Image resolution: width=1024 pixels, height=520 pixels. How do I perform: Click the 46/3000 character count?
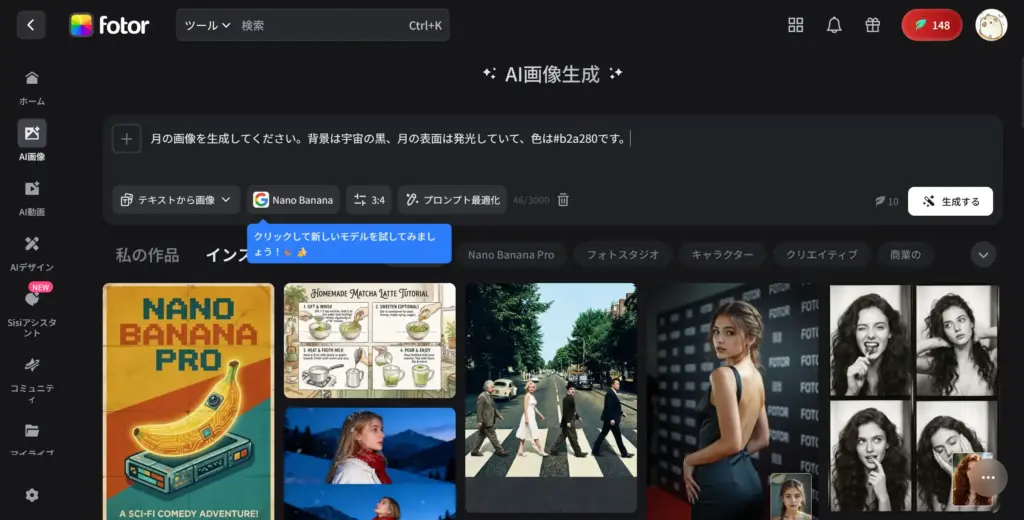[531, 200]
